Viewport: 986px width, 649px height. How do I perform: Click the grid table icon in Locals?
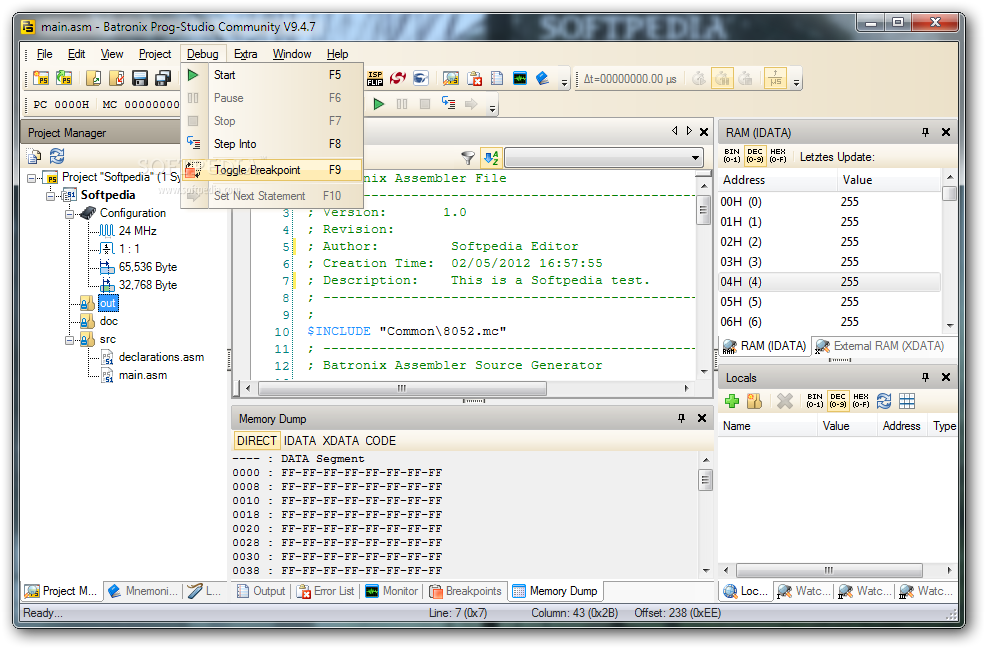click(907, 401)
